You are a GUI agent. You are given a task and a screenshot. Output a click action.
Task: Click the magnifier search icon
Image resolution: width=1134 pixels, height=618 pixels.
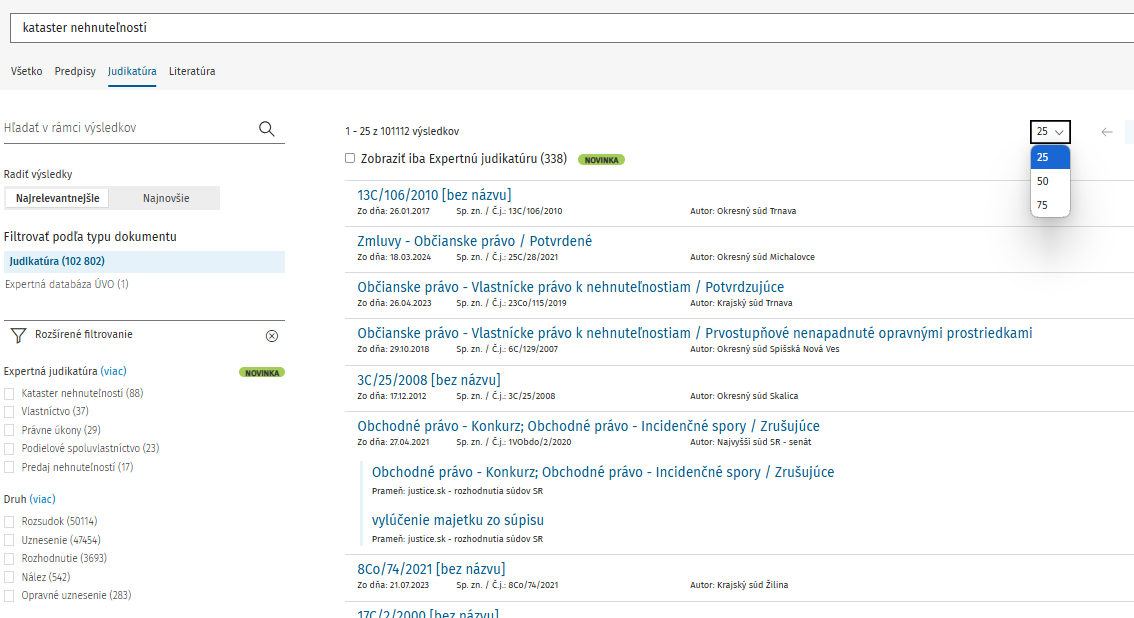266,128
